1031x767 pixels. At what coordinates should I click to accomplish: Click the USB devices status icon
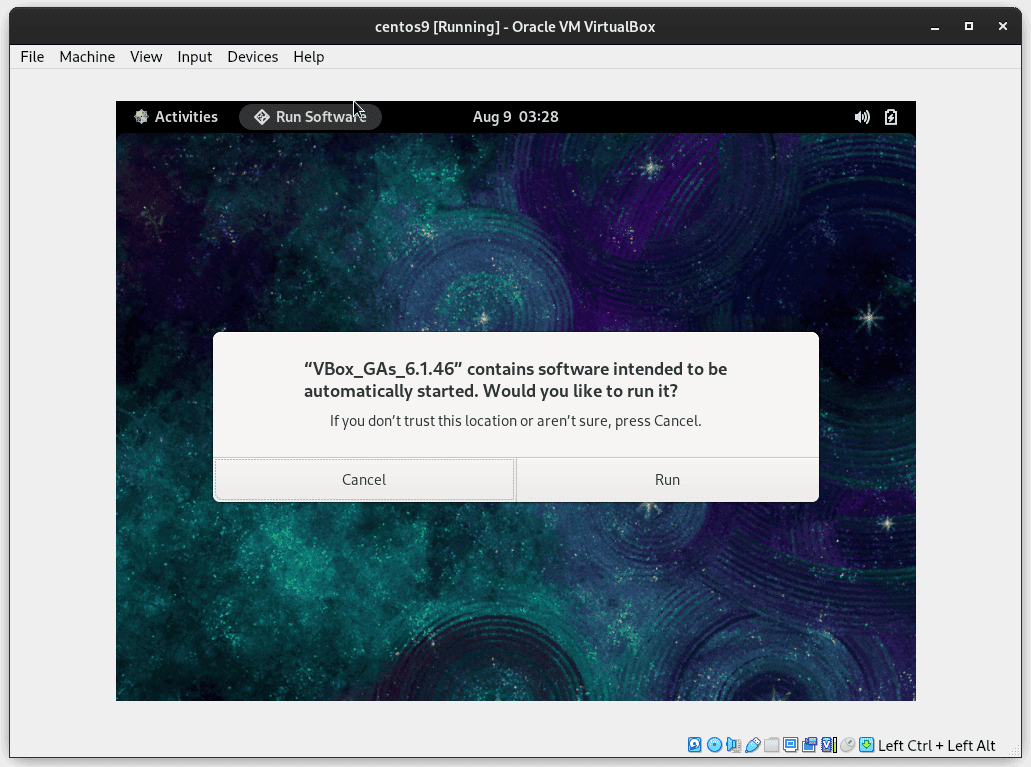coord(753,745)
